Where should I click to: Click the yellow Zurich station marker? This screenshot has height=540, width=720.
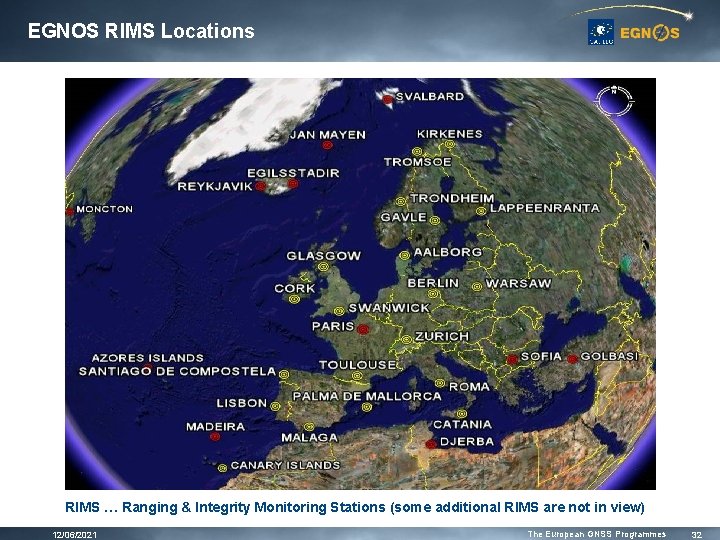[406, 340]
